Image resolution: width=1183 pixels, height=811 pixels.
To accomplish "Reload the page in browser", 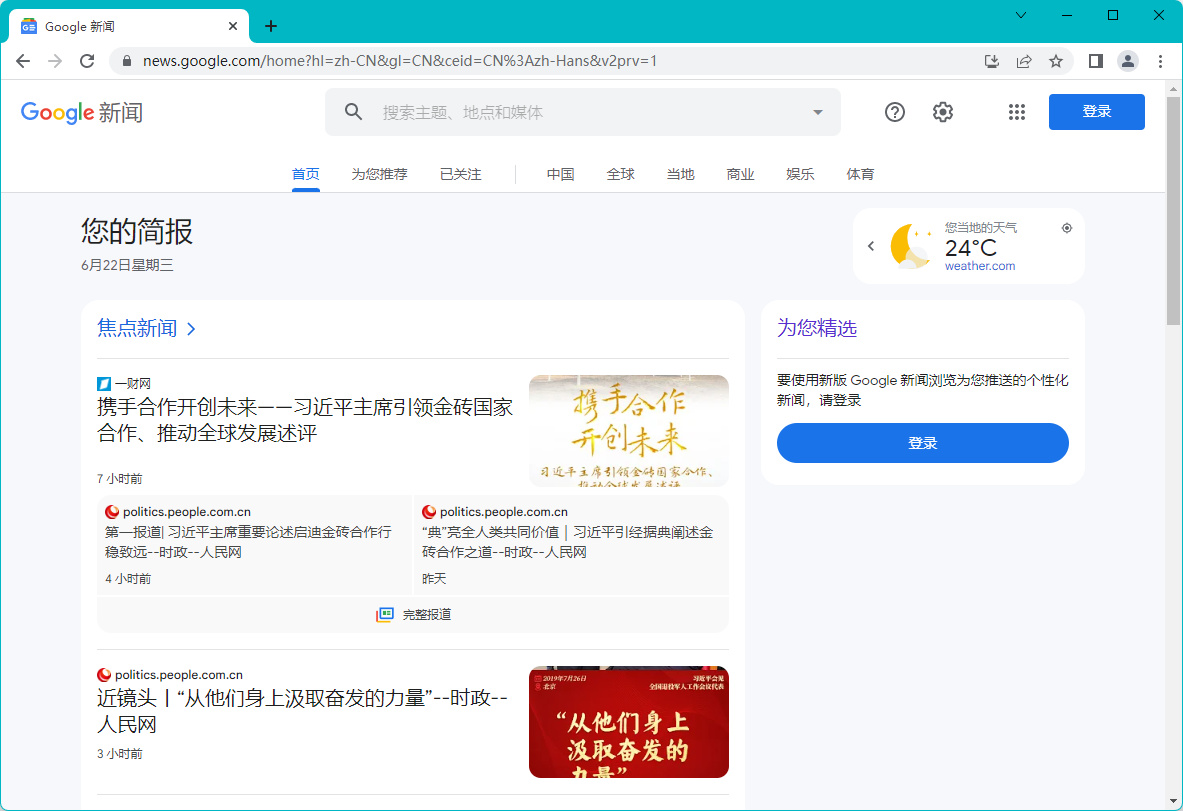I will point(87,61).
